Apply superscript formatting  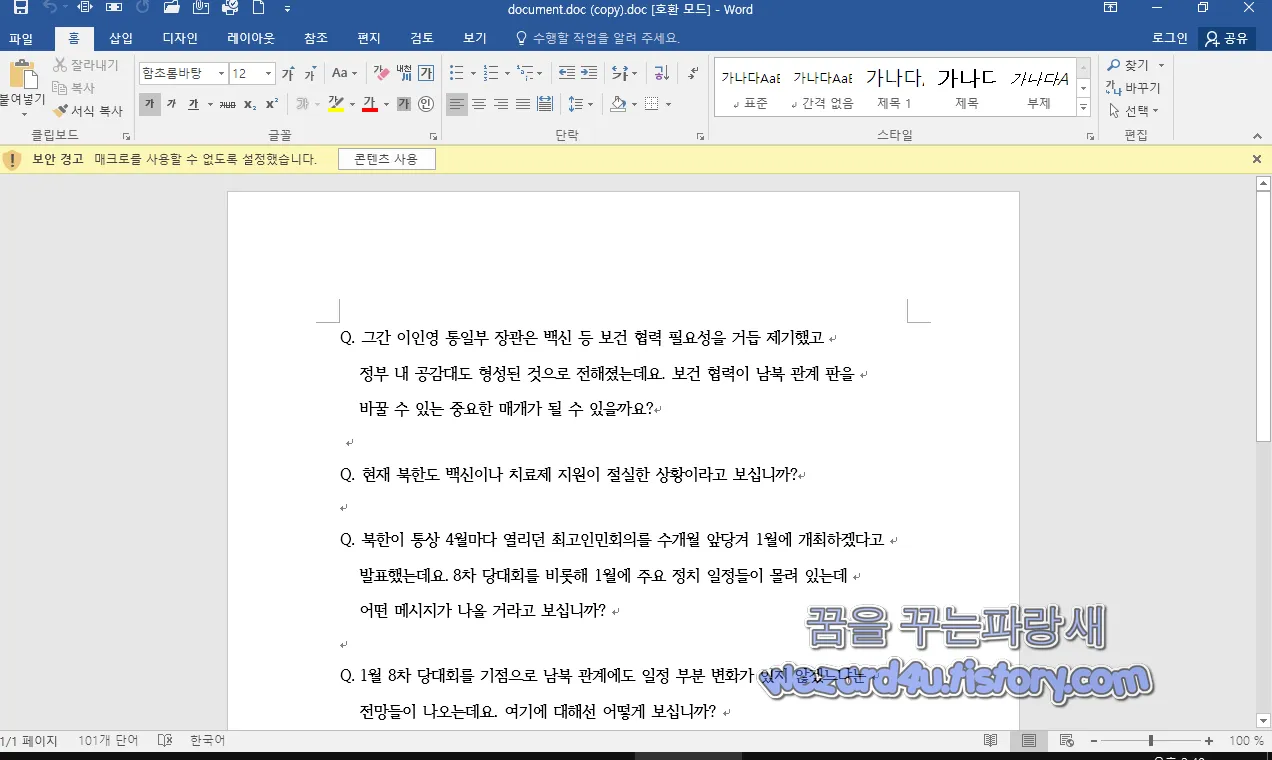[x=271, y=103]
